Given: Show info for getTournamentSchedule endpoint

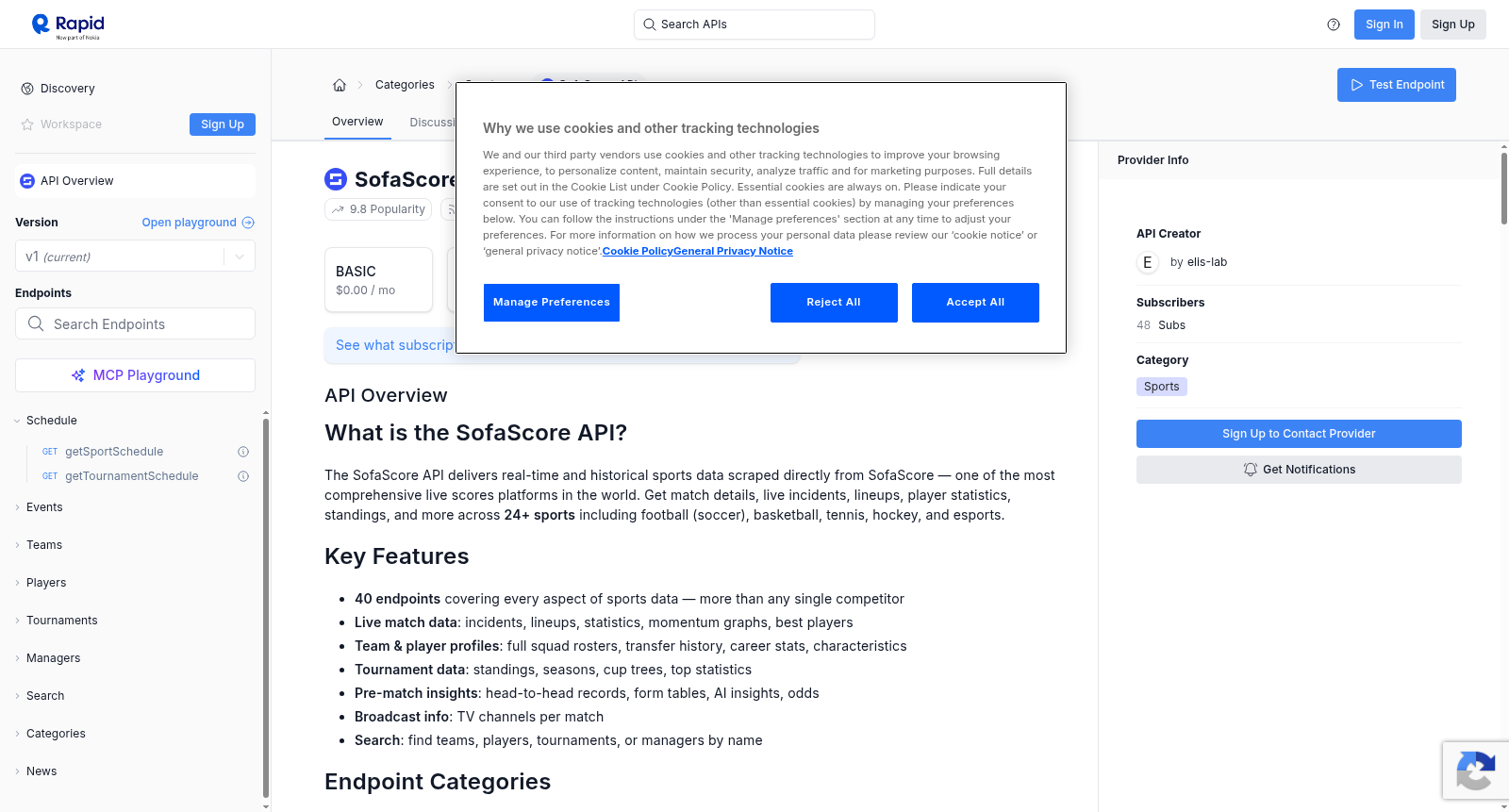Looking at the screenshot, I should point(243,476).
